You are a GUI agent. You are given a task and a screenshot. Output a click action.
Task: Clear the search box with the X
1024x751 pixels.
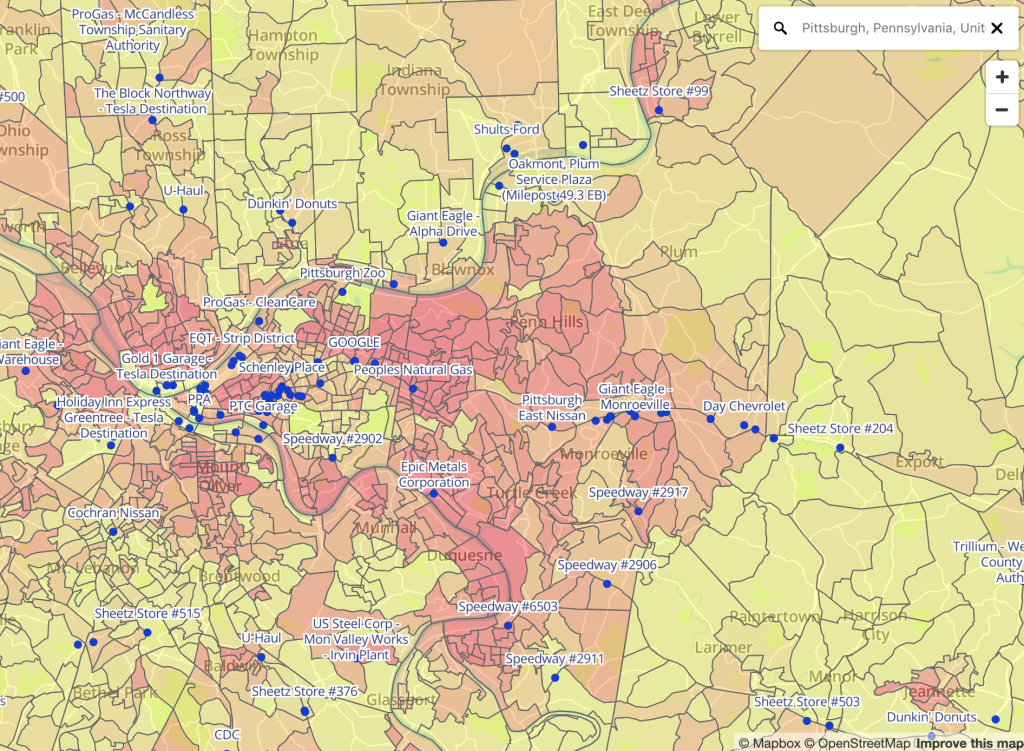point(997,29)
